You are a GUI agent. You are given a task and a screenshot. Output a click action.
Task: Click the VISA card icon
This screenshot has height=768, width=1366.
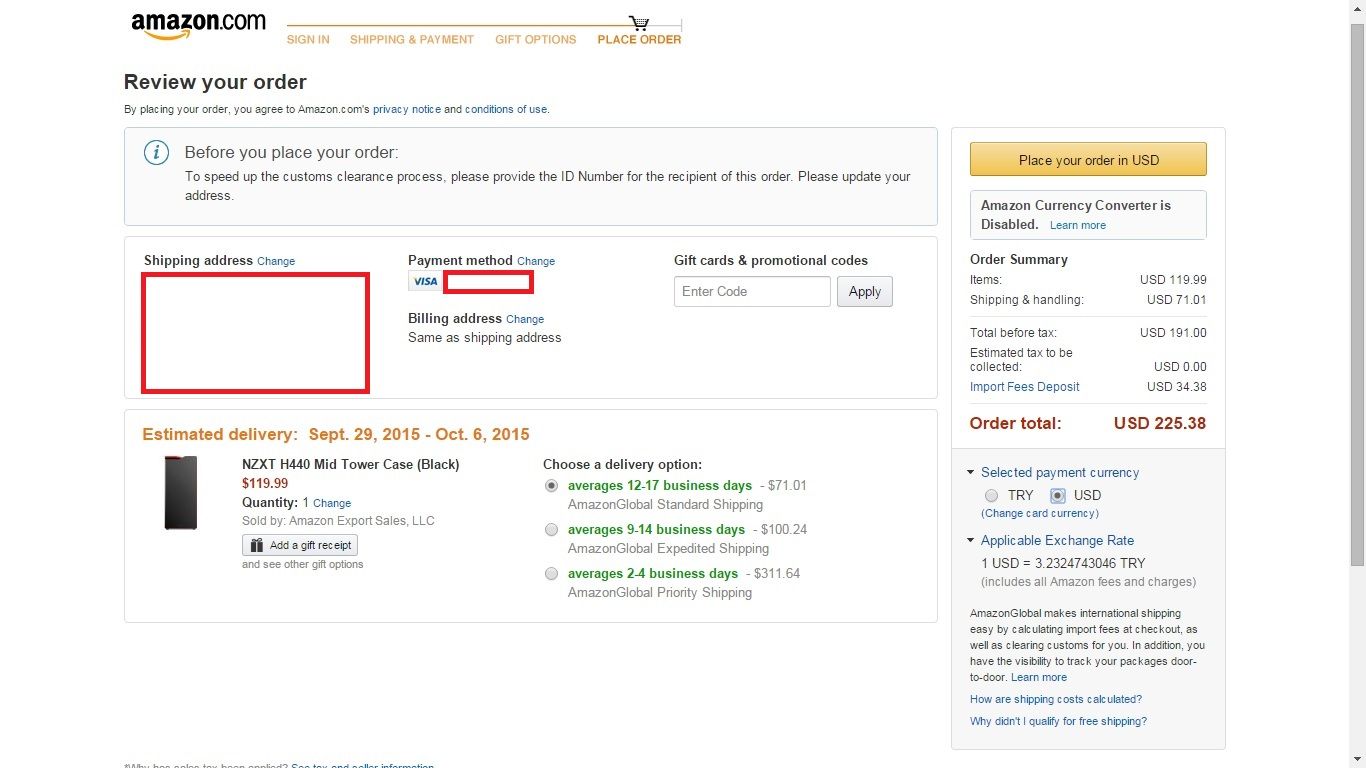(x=425, y=281)
